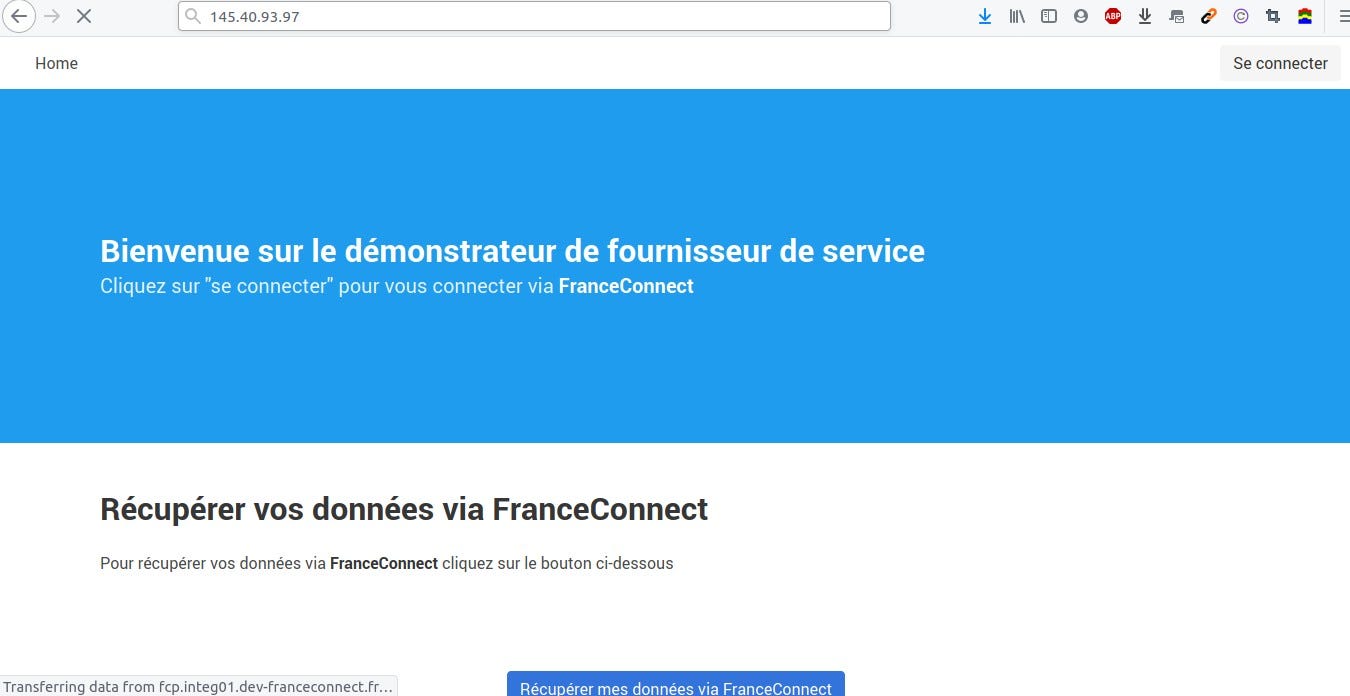This screenshot has height=696, width=1350.
Task: Open the Firefox hamburger menu
Action: tap(1344, 16)
